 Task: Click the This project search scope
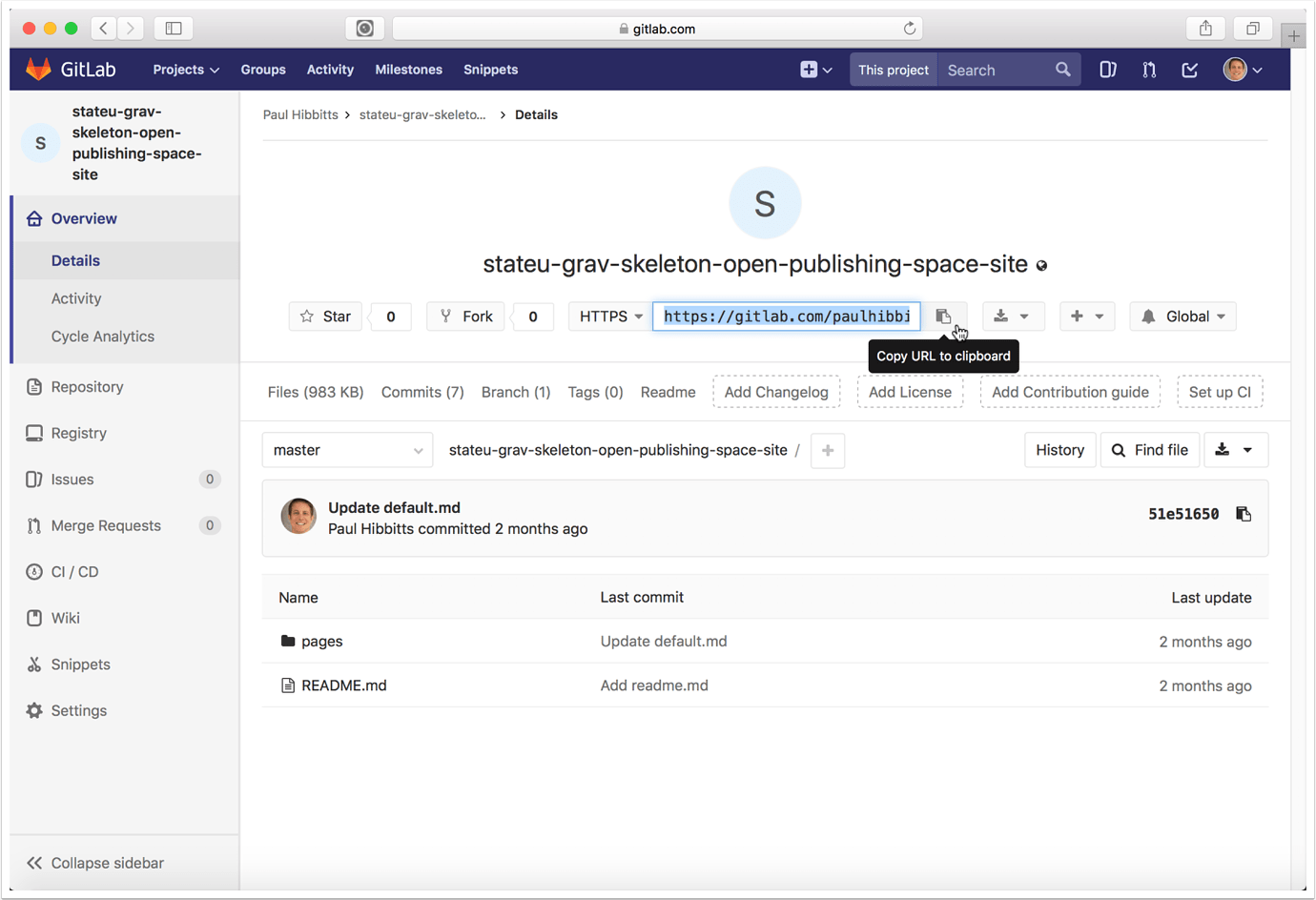point(894,70)
